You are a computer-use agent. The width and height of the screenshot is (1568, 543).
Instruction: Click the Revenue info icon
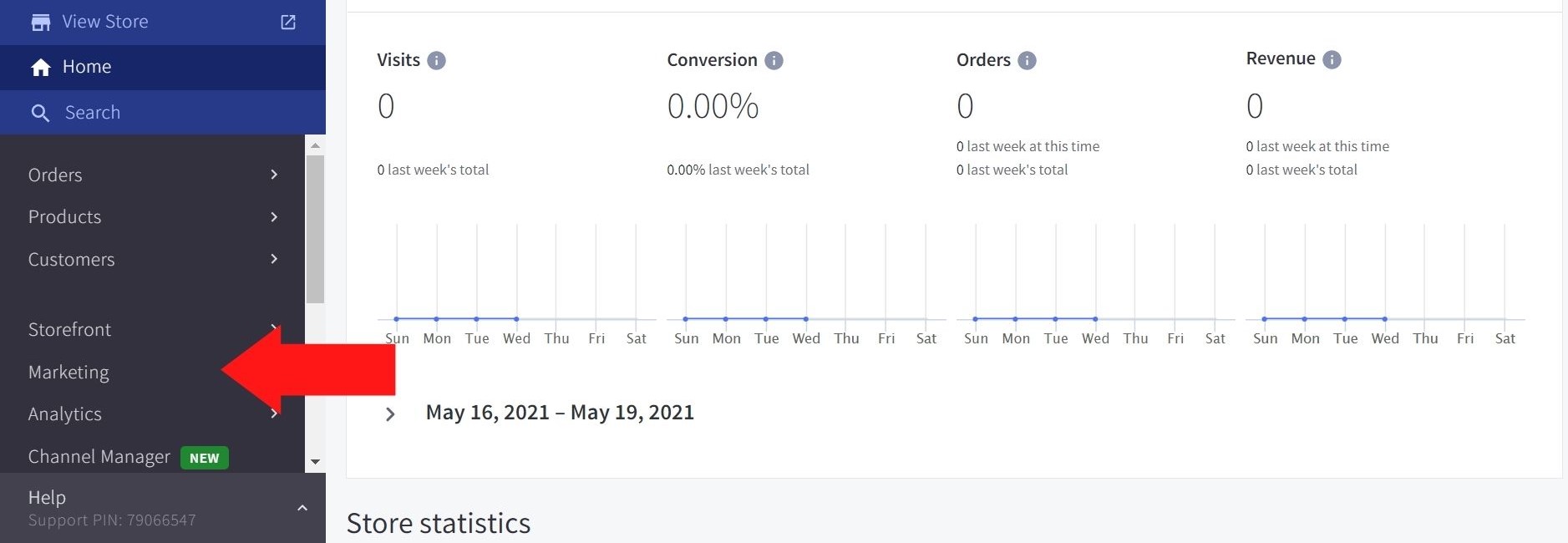click(x=1332, y=59)
